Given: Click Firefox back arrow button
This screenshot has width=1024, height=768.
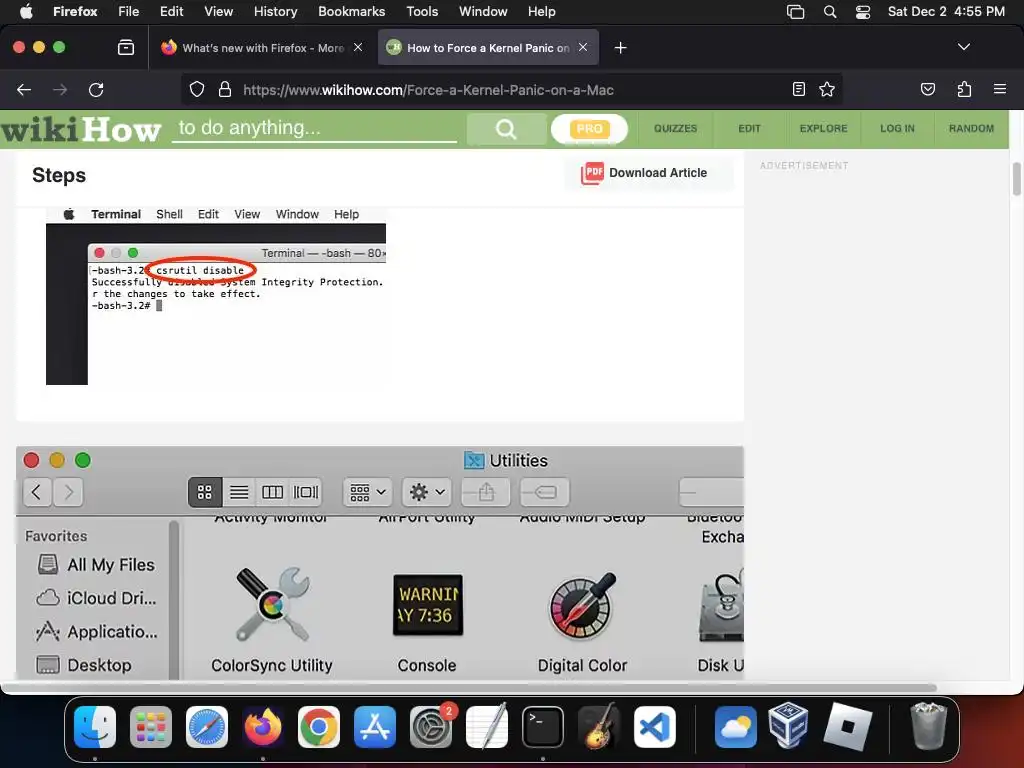Looking at the screenshot, I should click(24, 89).
